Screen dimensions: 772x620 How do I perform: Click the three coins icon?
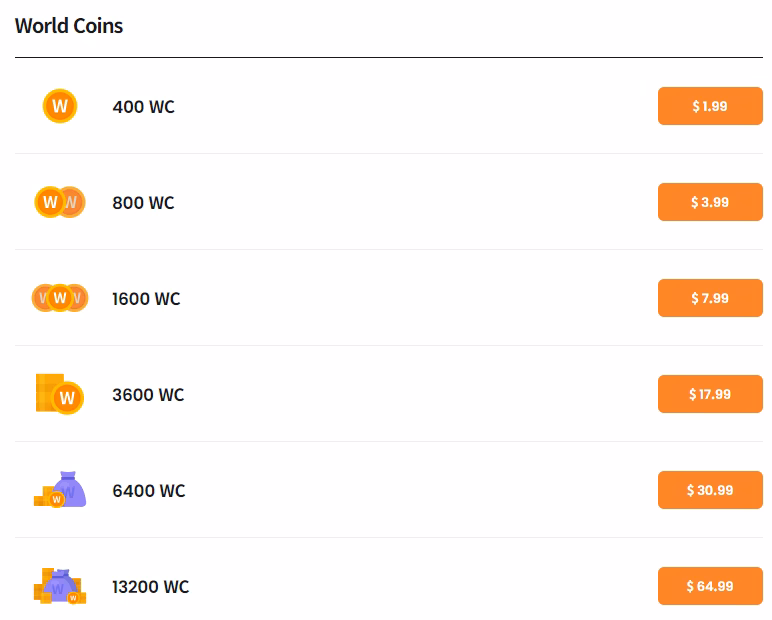point(60,298)
